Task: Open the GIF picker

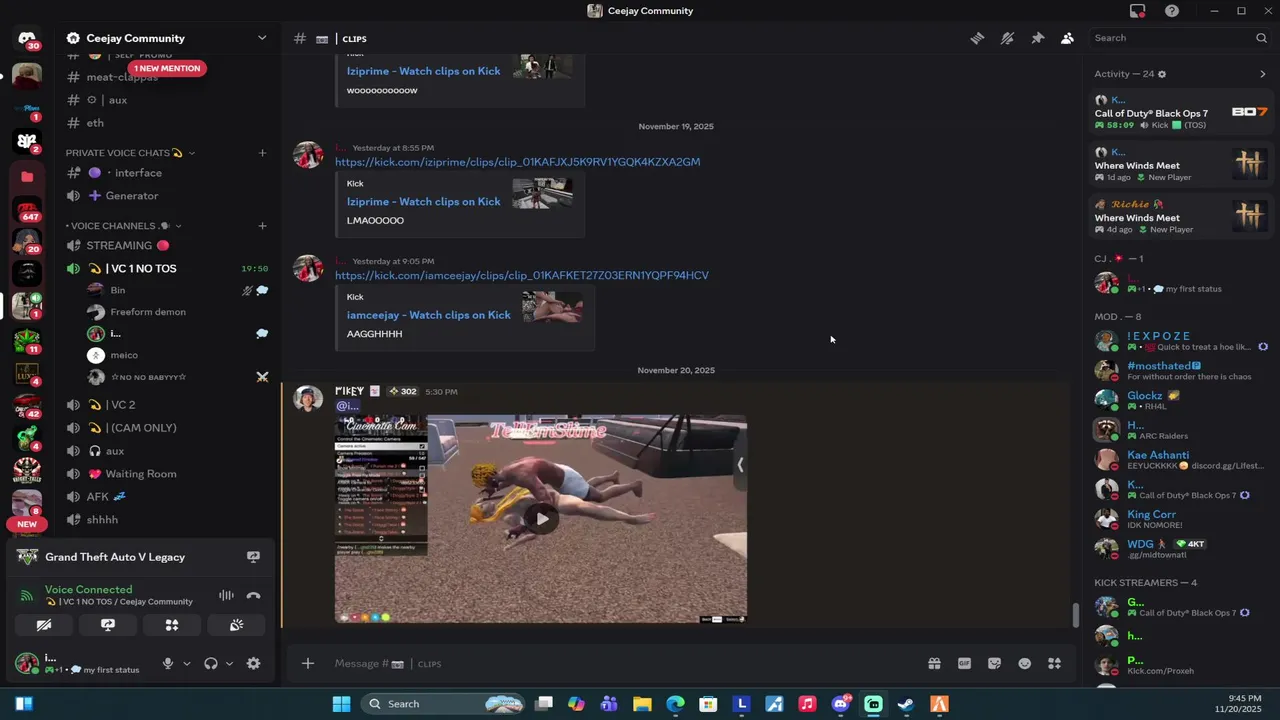Action: coord(964,663)
